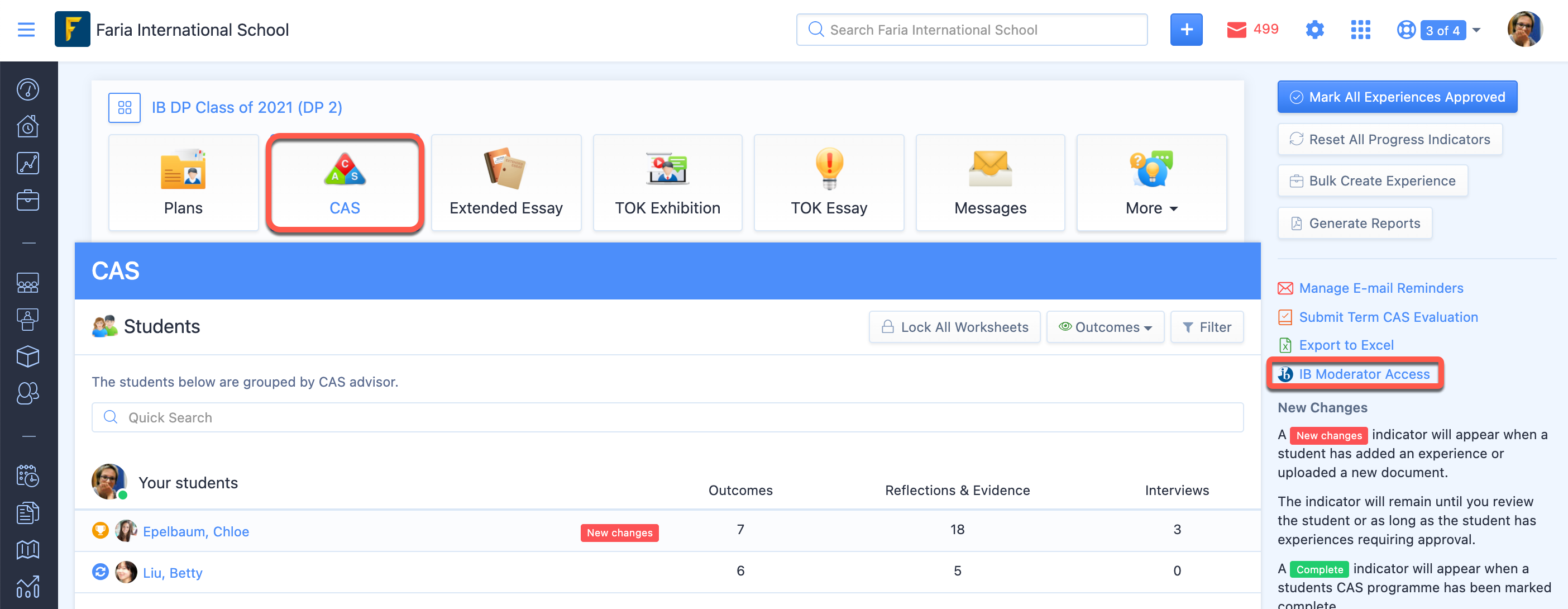The image size is (1568, 609).
Task: Click the year group grid icon
Action: (124, 107)
